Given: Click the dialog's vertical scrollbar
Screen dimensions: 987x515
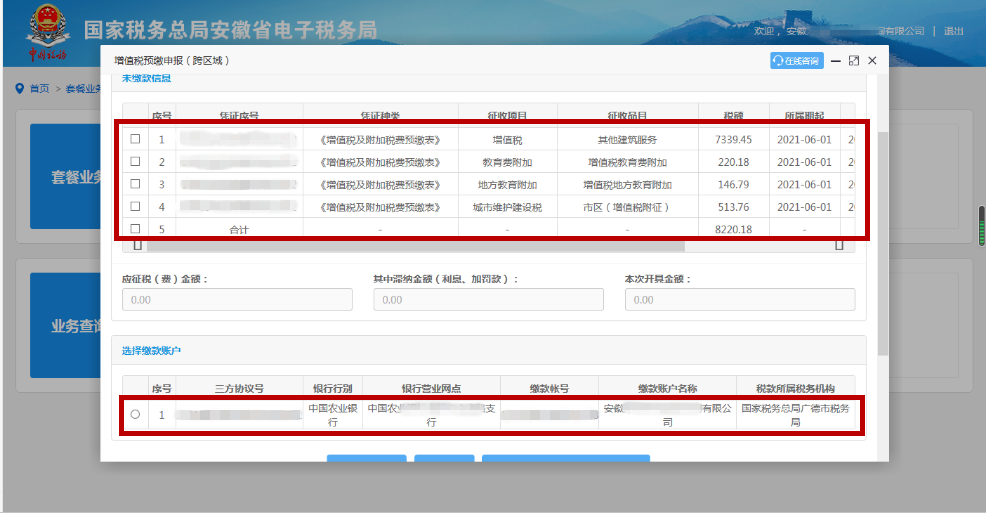Looking at the screenshot, I should (883, 243).
